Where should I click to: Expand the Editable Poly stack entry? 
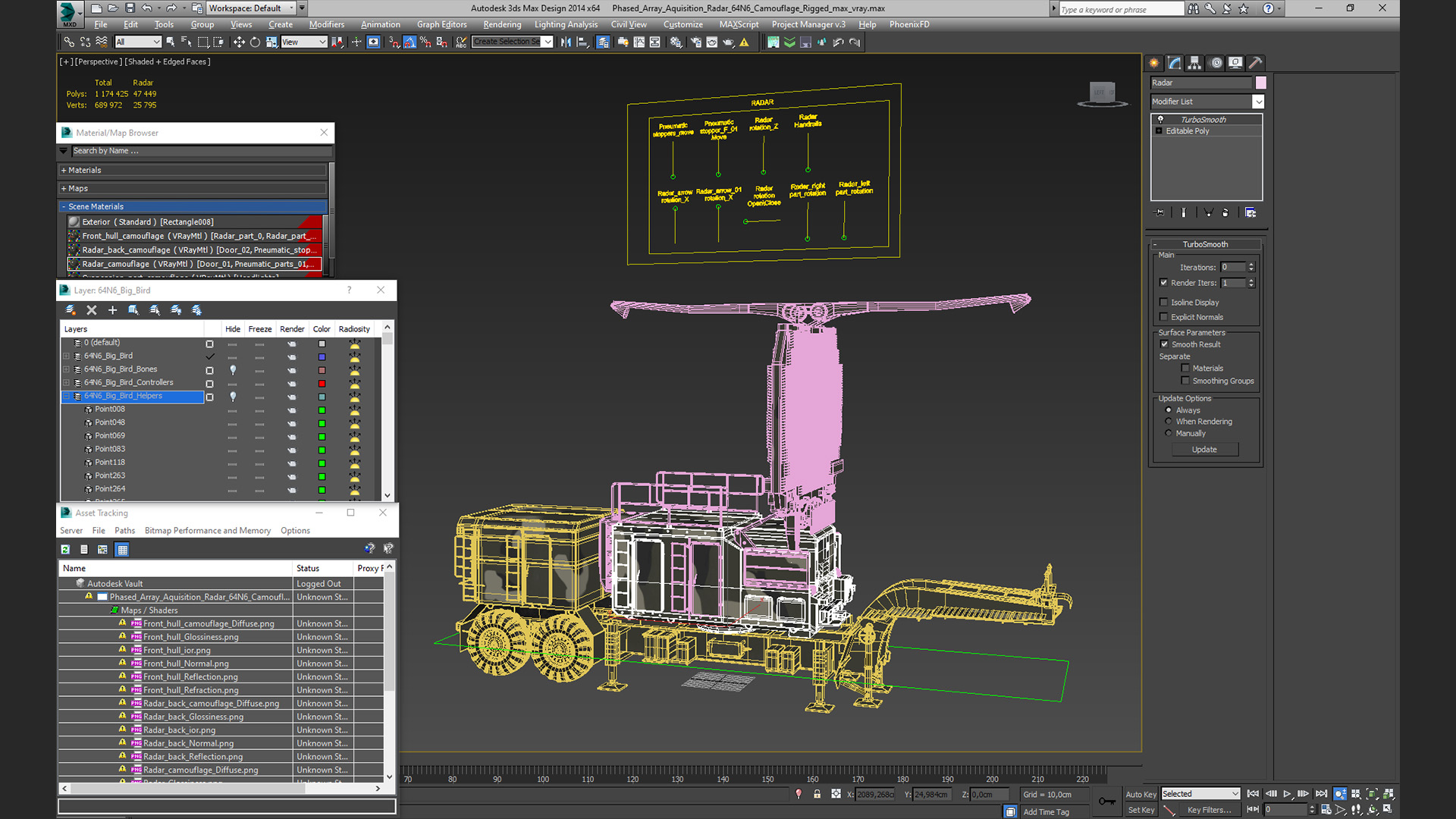pyautogui.click(x=1159, y=131)
